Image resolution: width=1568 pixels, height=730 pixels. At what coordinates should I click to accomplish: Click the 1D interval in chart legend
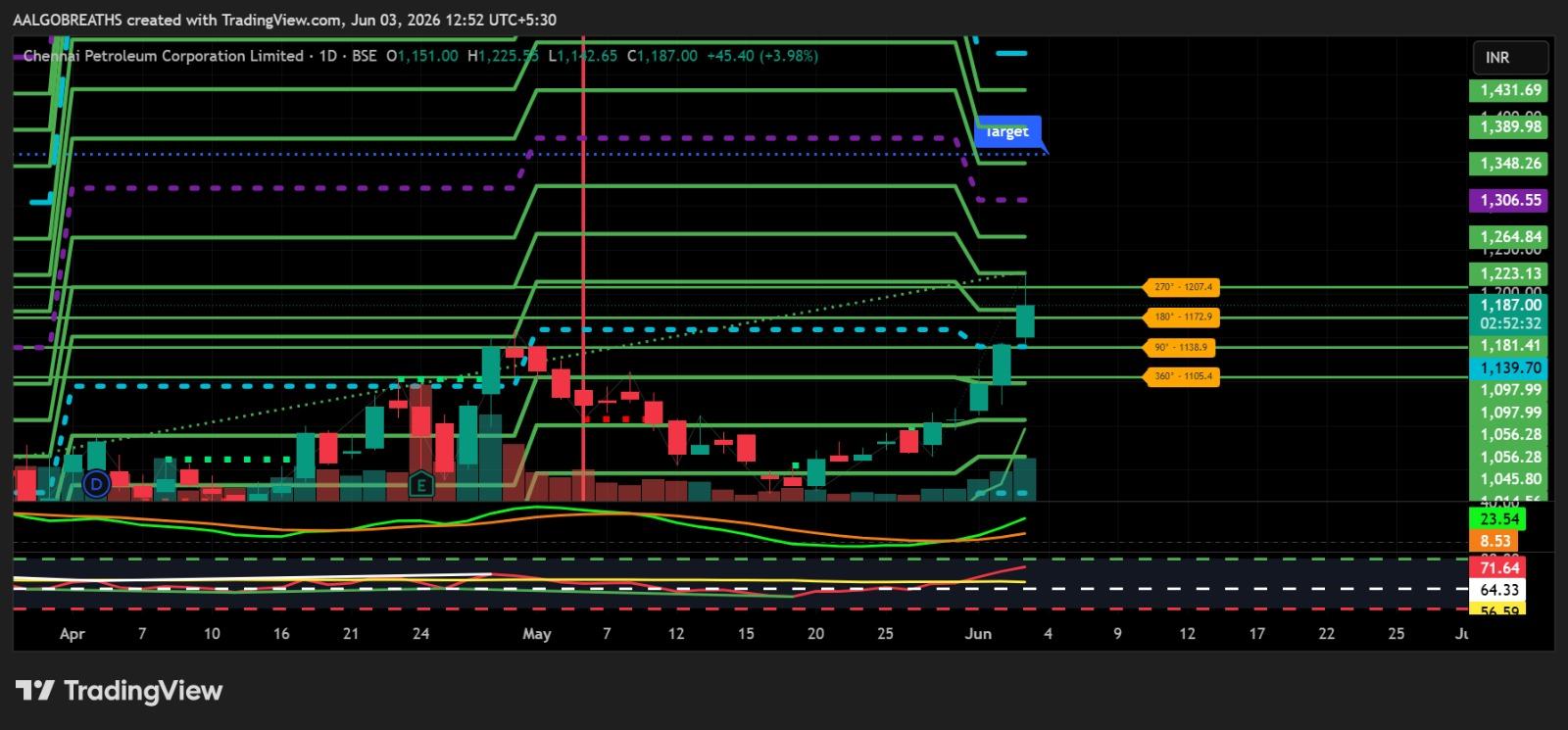click(x=328, y=56)
